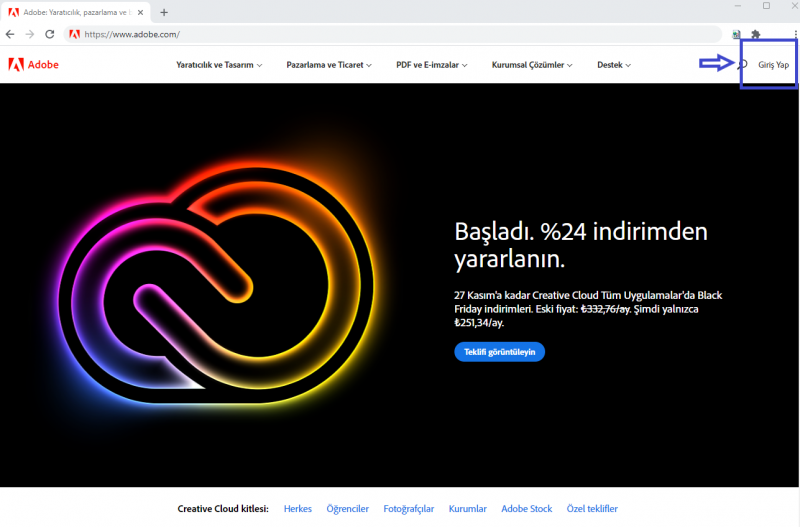Image resolution: width=800 pixels, height=527 pixels.
Task: Open the Özel teklifler link
Action: (x=592, y=509)
